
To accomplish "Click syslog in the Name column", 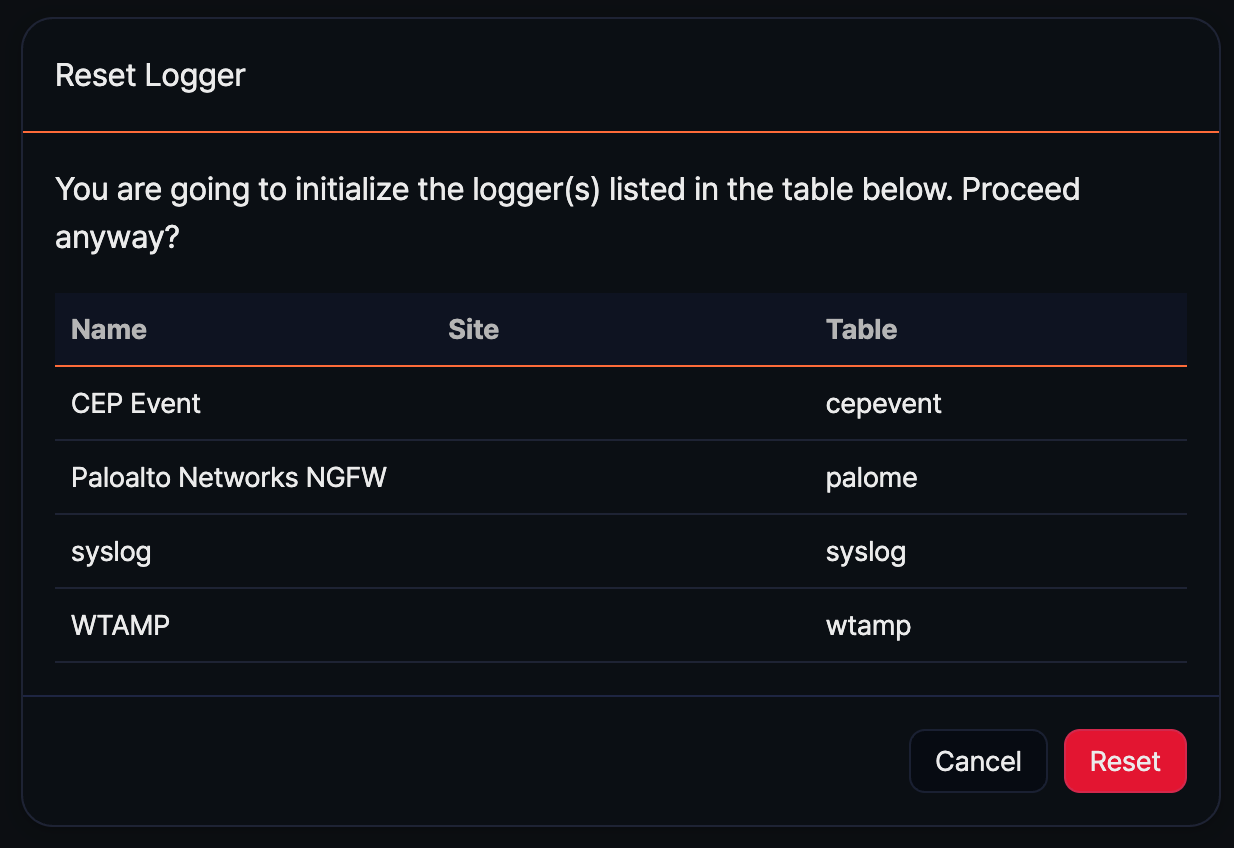I will point(111,552).
